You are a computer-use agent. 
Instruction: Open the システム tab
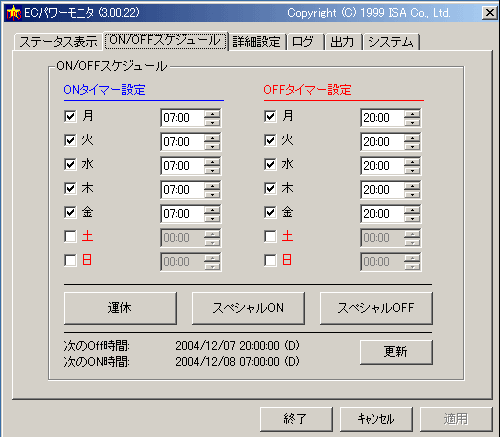tap(391, 42)
